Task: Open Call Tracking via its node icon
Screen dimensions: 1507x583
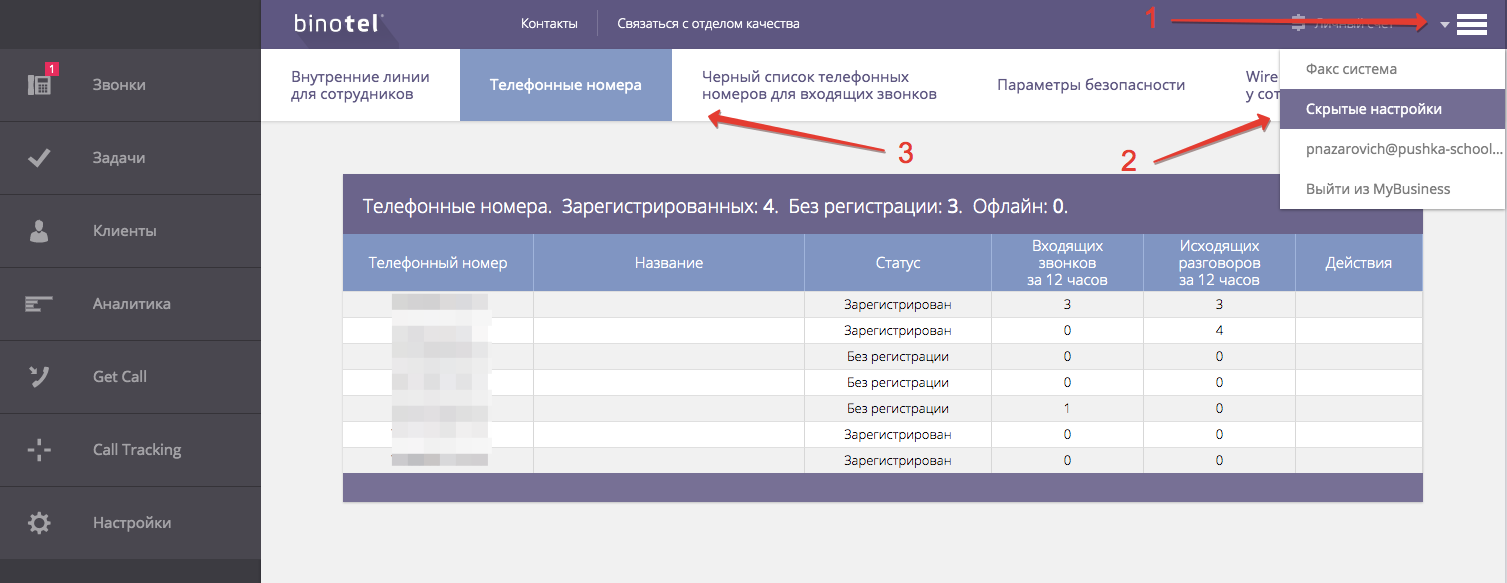Action: [x=40, y=449]
